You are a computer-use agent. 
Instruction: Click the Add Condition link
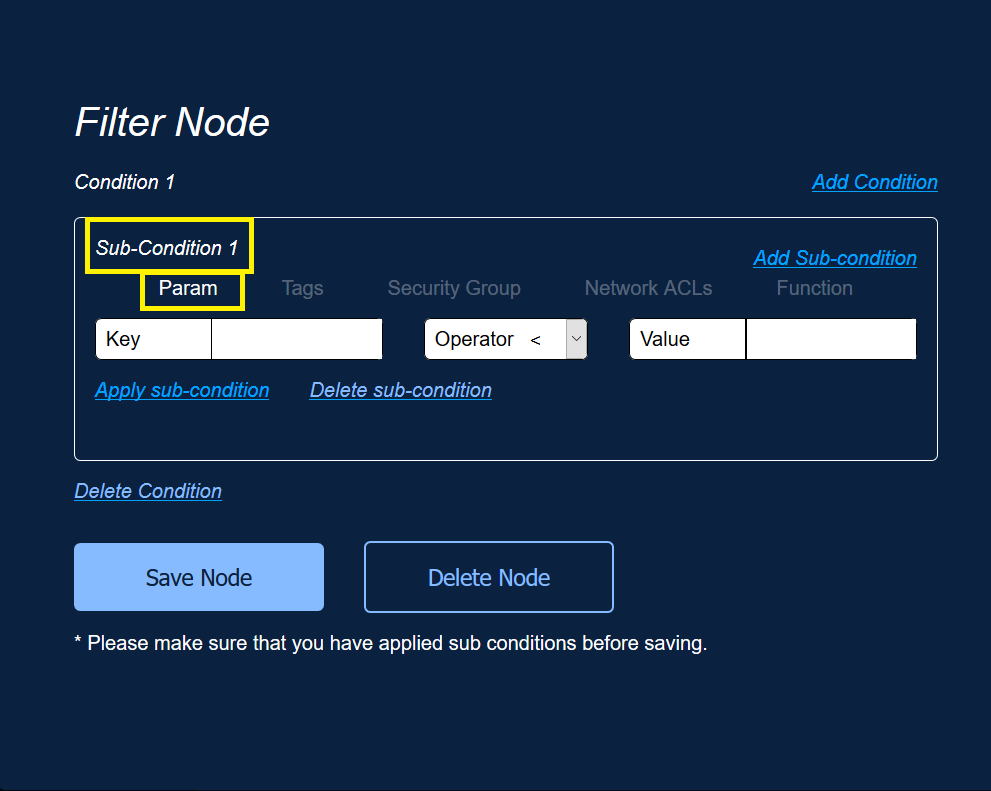click(875, 182)
